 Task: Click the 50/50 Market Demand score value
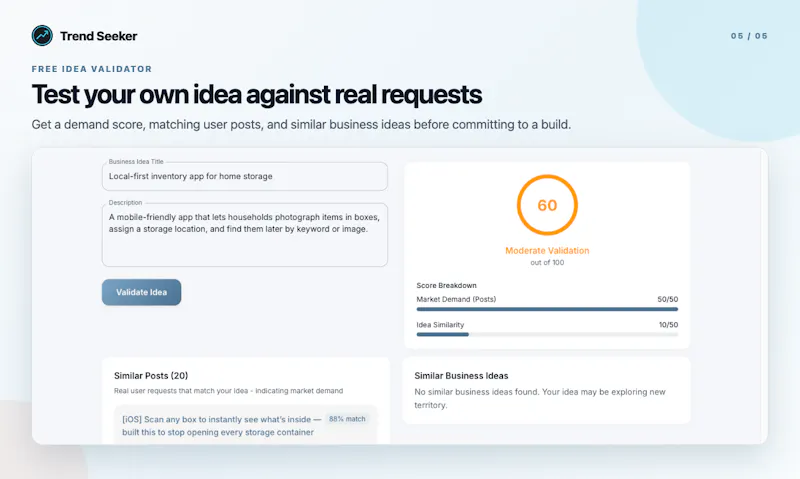(667, 299)
